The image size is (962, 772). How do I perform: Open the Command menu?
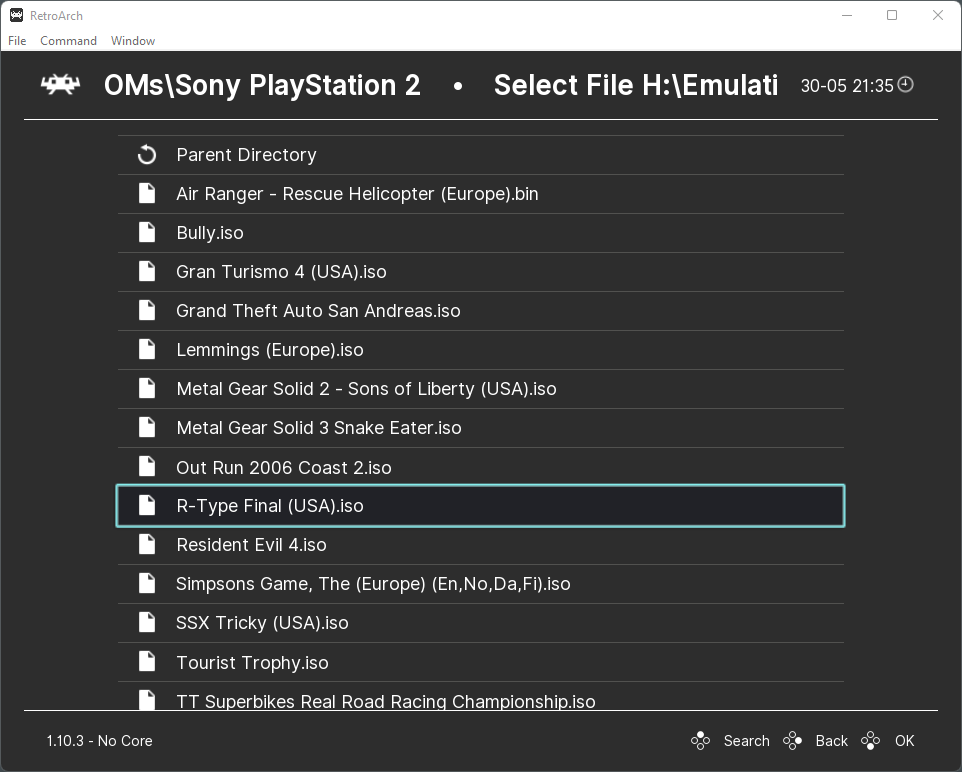coord(68,41)
